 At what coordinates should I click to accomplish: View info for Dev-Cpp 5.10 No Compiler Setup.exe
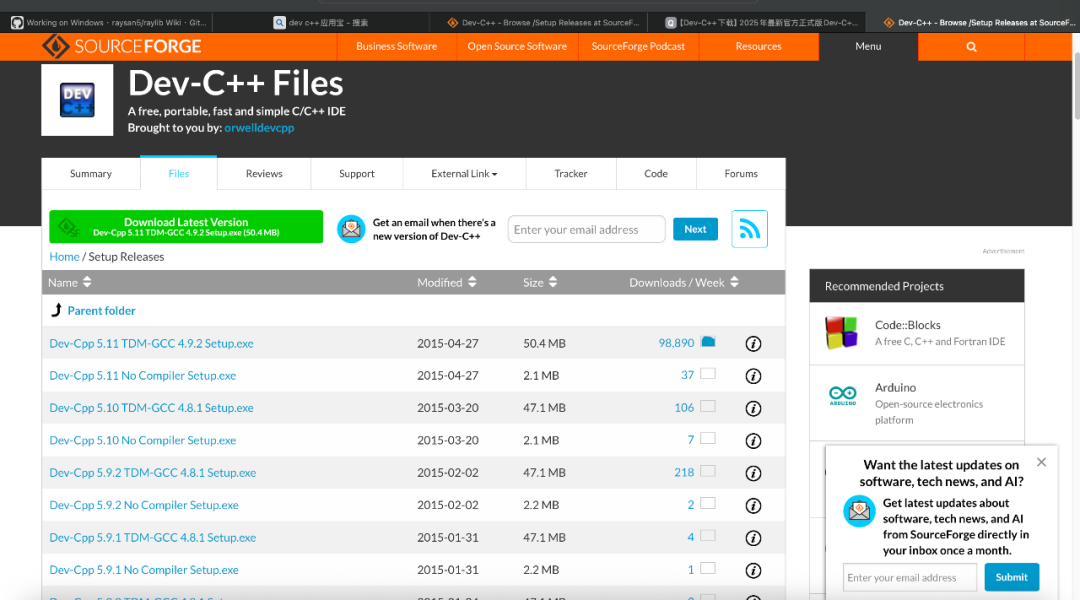(x=754, y=441)
